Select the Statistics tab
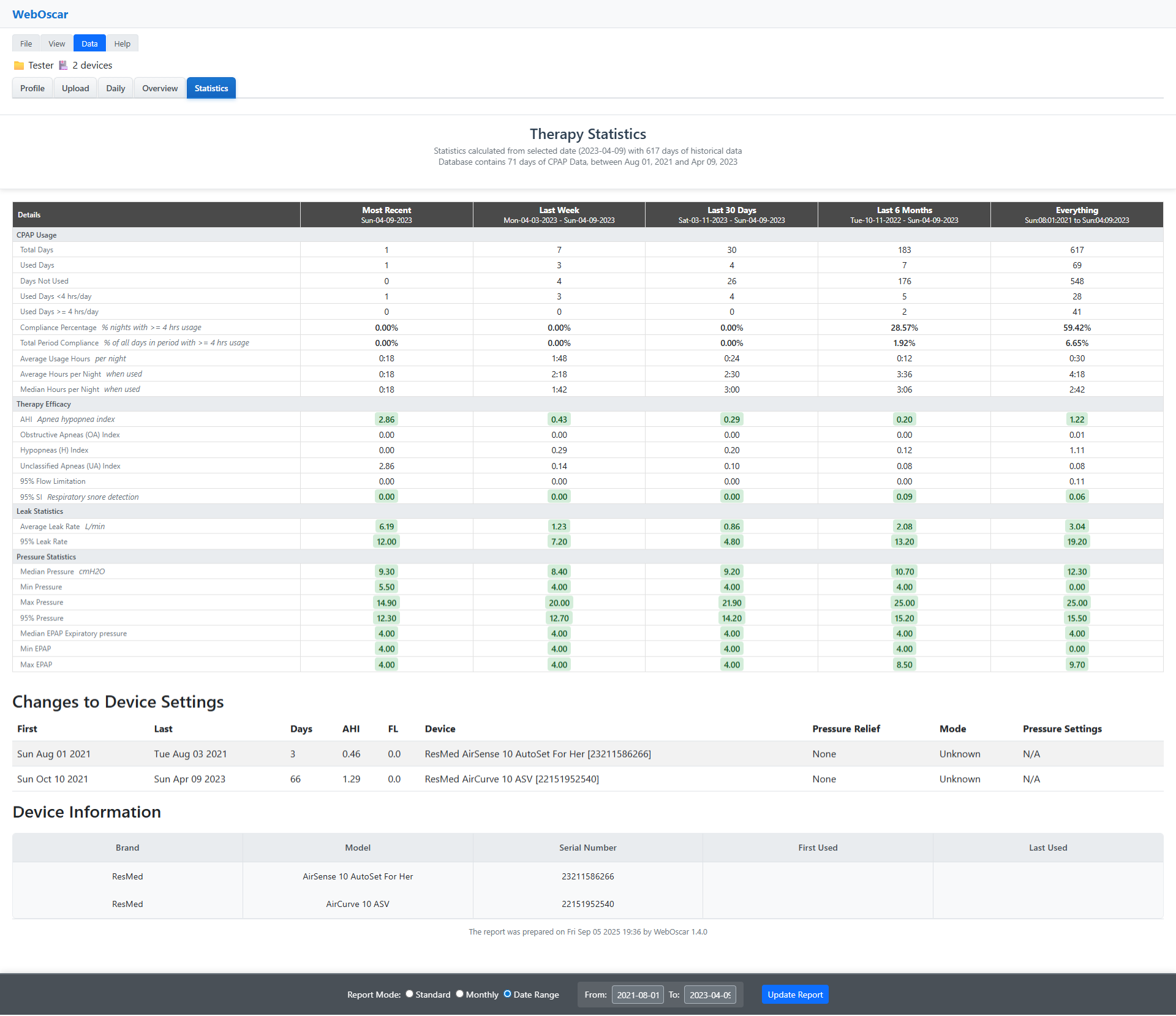Viewport: 1176px width, 1016px height. tap(211, 88)
